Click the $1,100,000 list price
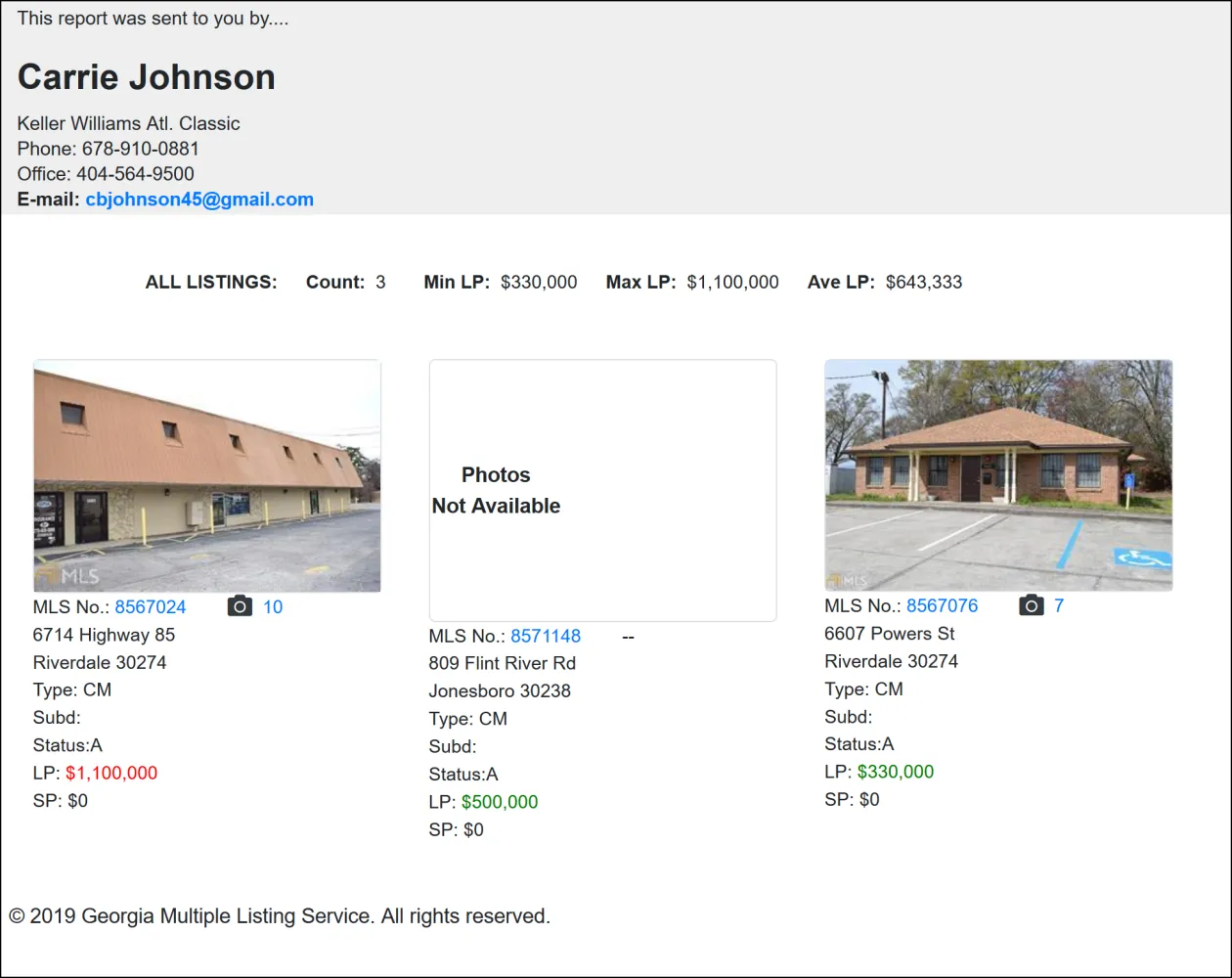Image resolution: width=1232 pixels, height=978 pixels. [x=111, y=773]
